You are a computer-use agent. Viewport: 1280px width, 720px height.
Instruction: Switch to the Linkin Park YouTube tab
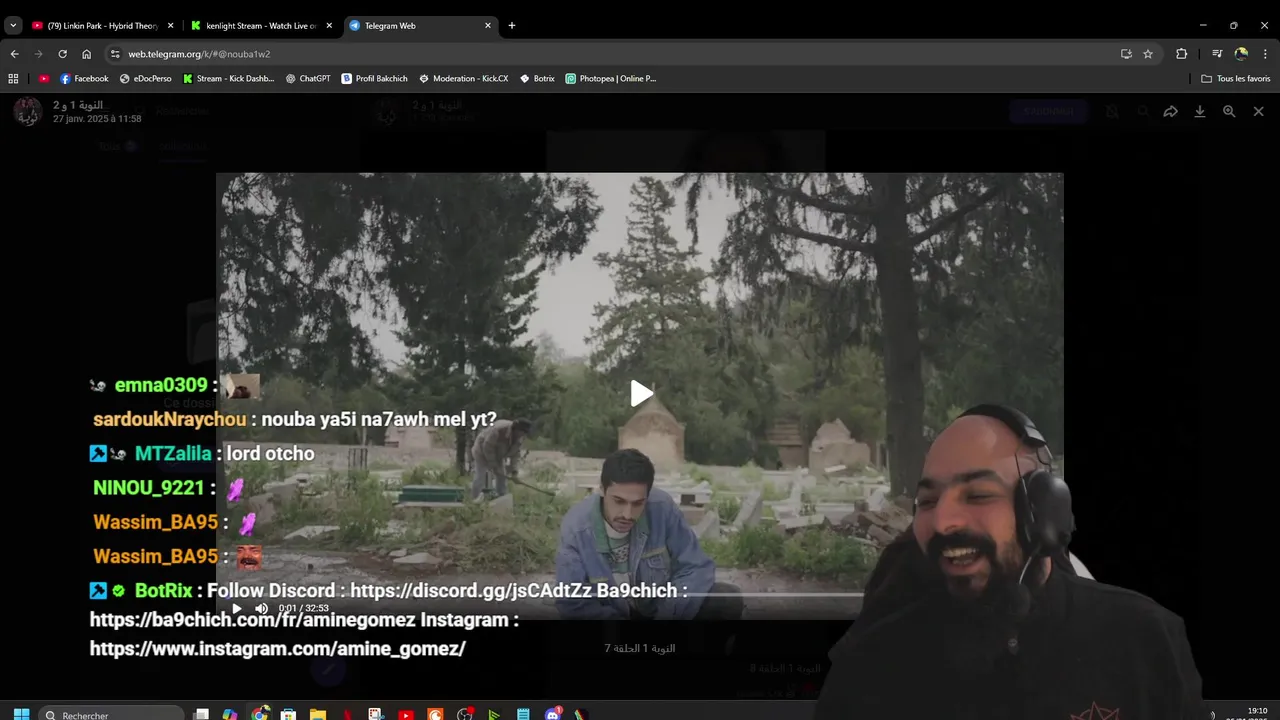102,26
